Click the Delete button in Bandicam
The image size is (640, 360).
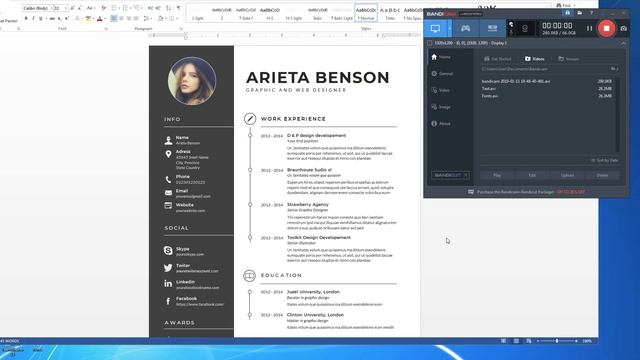click(602, 175)
